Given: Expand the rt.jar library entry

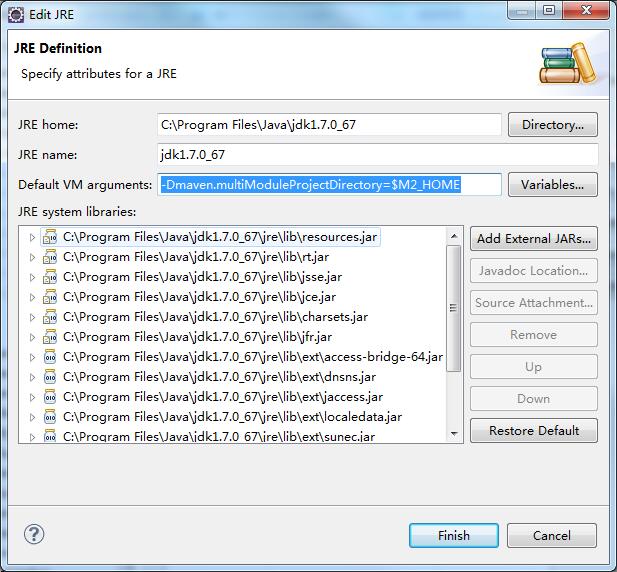Looking at the screenshot, I should (32, 257).
